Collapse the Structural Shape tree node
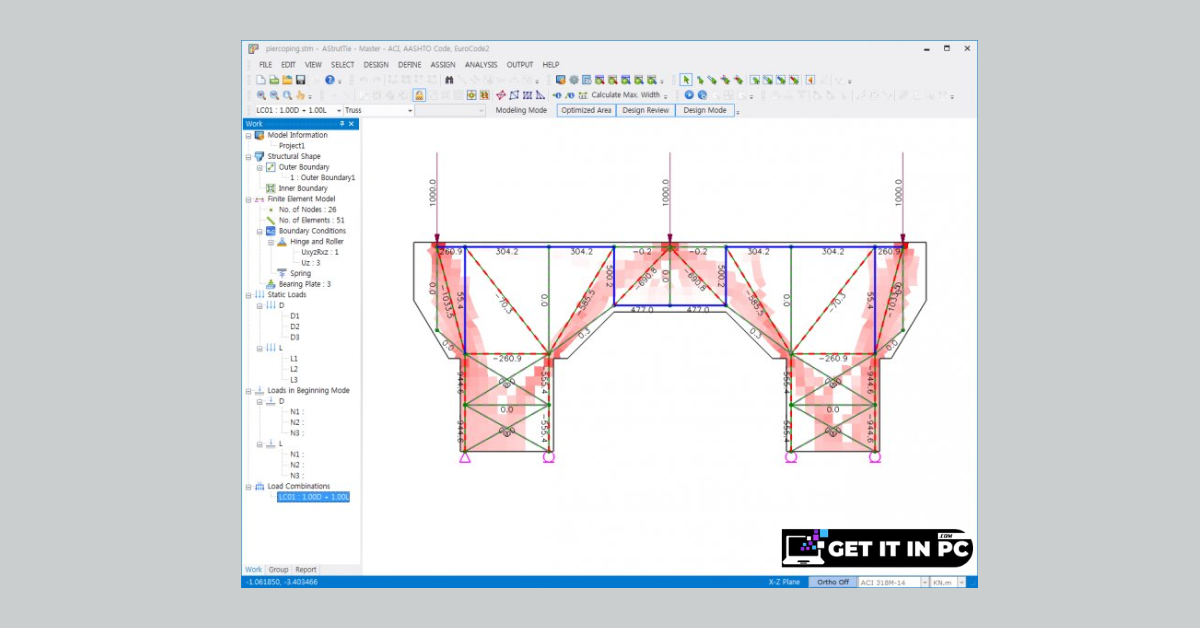Viewport: 1200px width, 628px height. (x=248, y=156)
